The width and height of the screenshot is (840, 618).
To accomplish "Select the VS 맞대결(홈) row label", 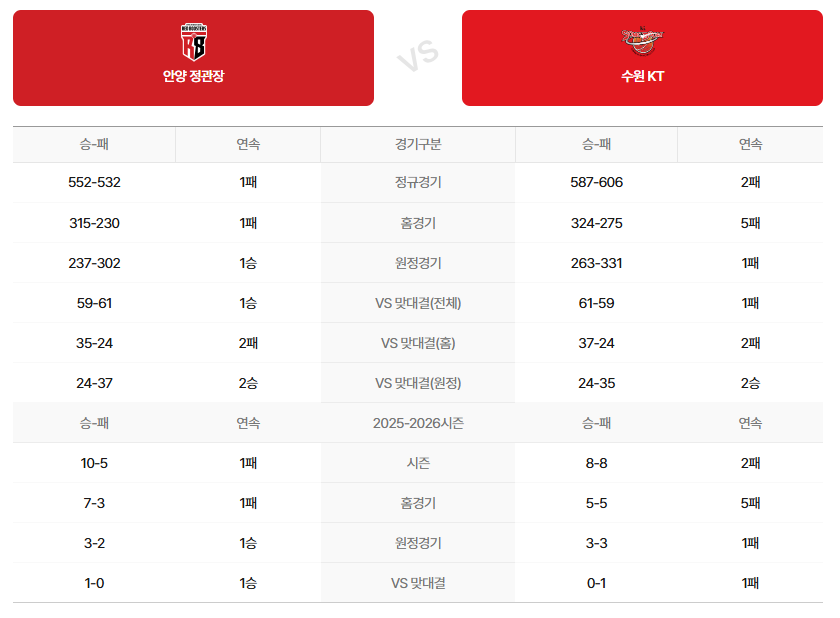I will coord(418,343).
